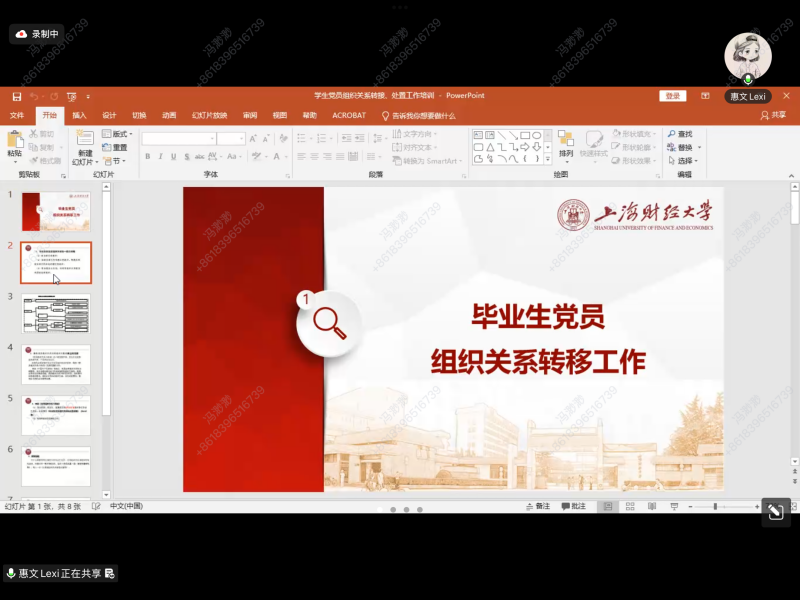
Task: Click Tell me what to do search box
Action: click(x=419, y=116)
